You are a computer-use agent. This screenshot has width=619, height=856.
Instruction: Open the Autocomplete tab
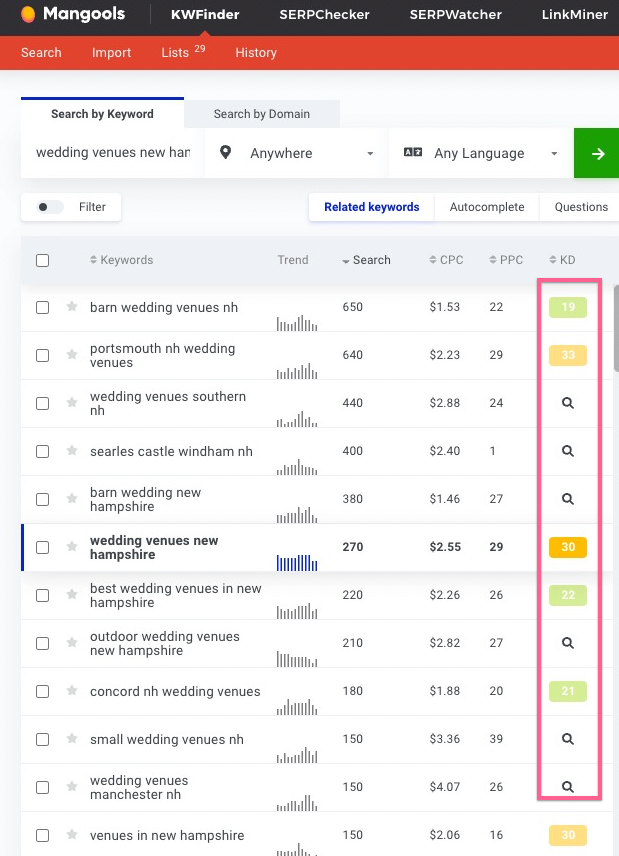click(486, 207)
